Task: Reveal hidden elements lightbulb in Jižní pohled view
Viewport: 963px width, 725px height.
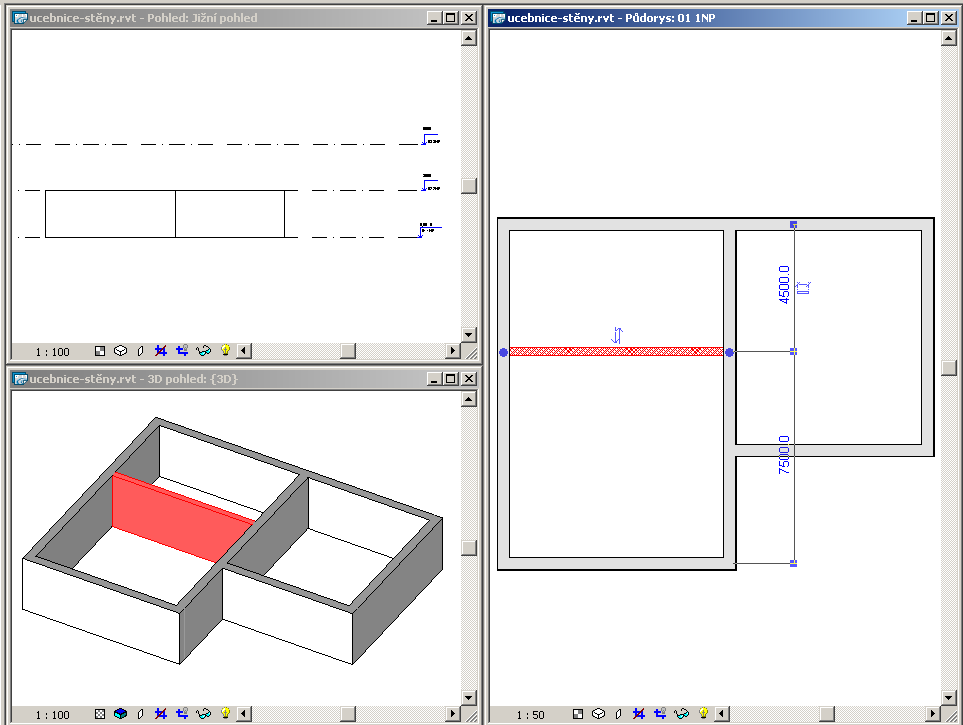Action: point(225,350)
